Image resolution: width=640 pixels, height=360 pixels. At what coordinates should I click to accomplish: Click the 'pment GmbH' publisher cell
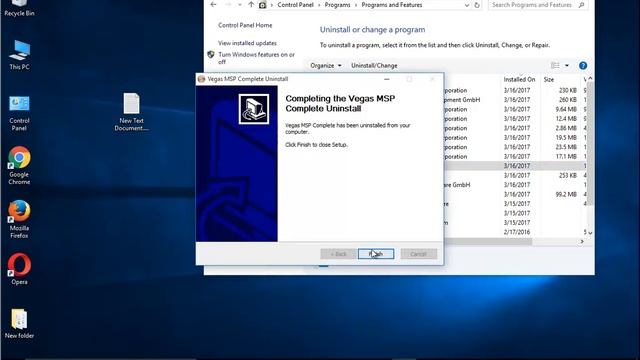[462, 100]
